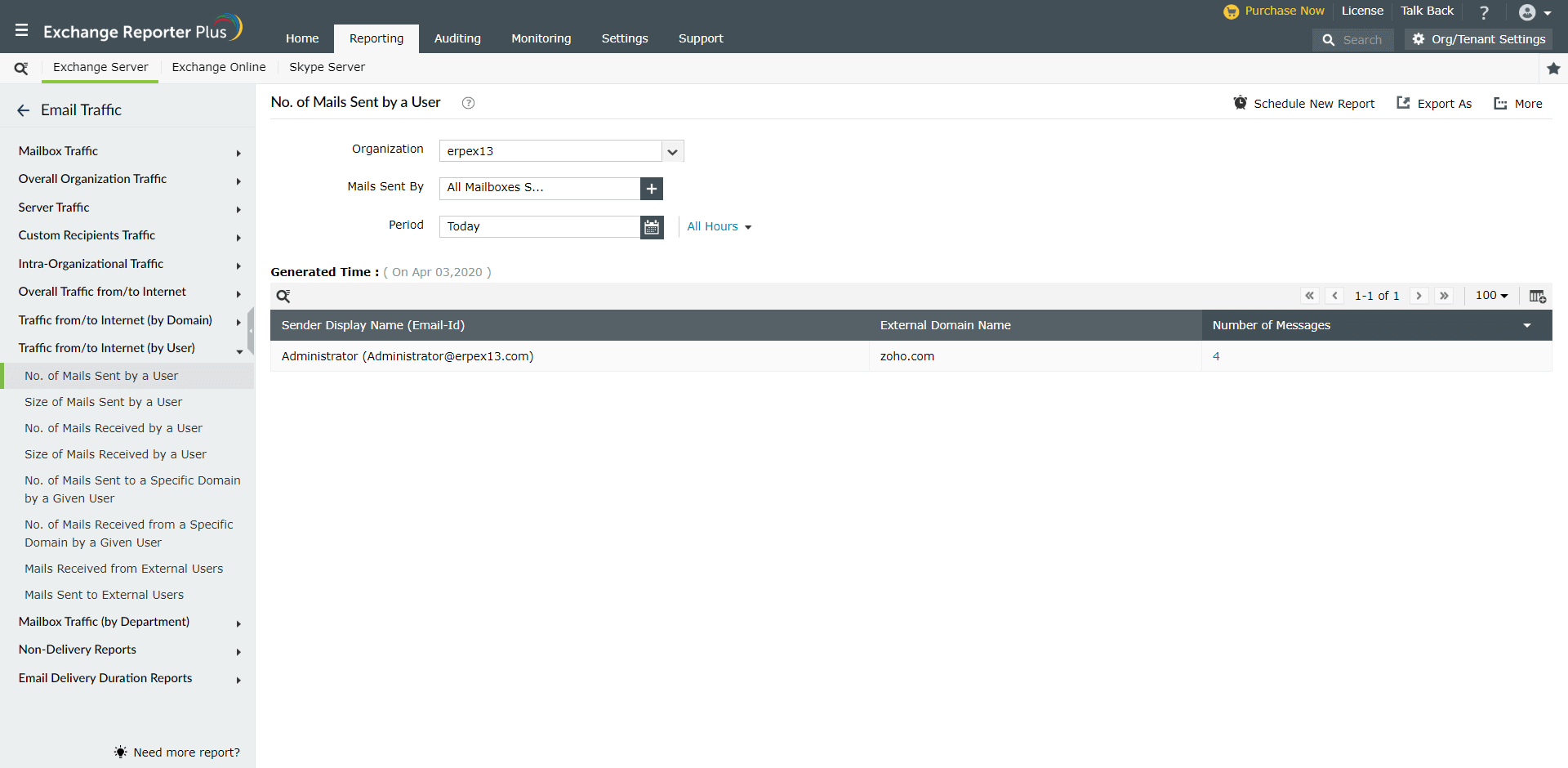Image resolution: width=1568 pixels, height=768 pixels.
Task: Click the report search icon under top bar
Action: (21, 68)
